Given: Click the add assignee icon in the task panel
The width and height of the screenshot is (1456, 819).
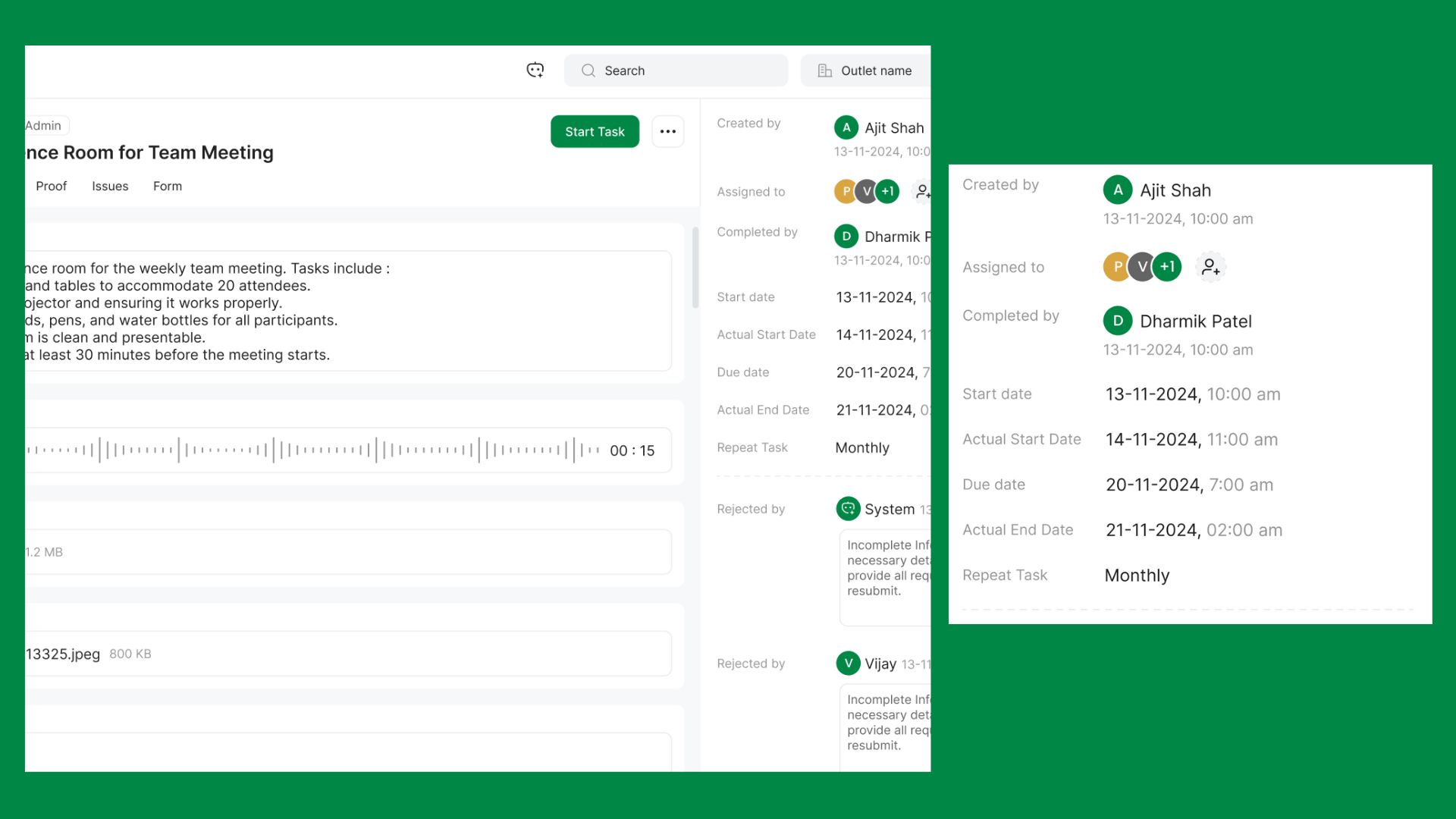Looking at the screenshot, I should [x=922, y=191].
